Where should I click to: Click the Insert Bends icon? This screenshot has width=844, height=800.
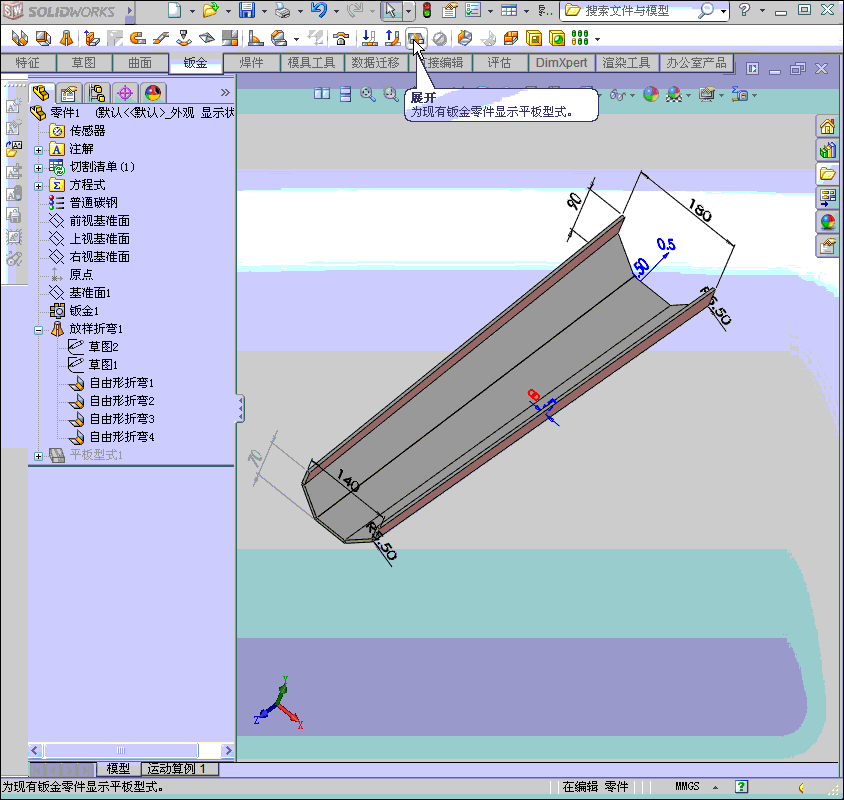[x=464, y=38]
